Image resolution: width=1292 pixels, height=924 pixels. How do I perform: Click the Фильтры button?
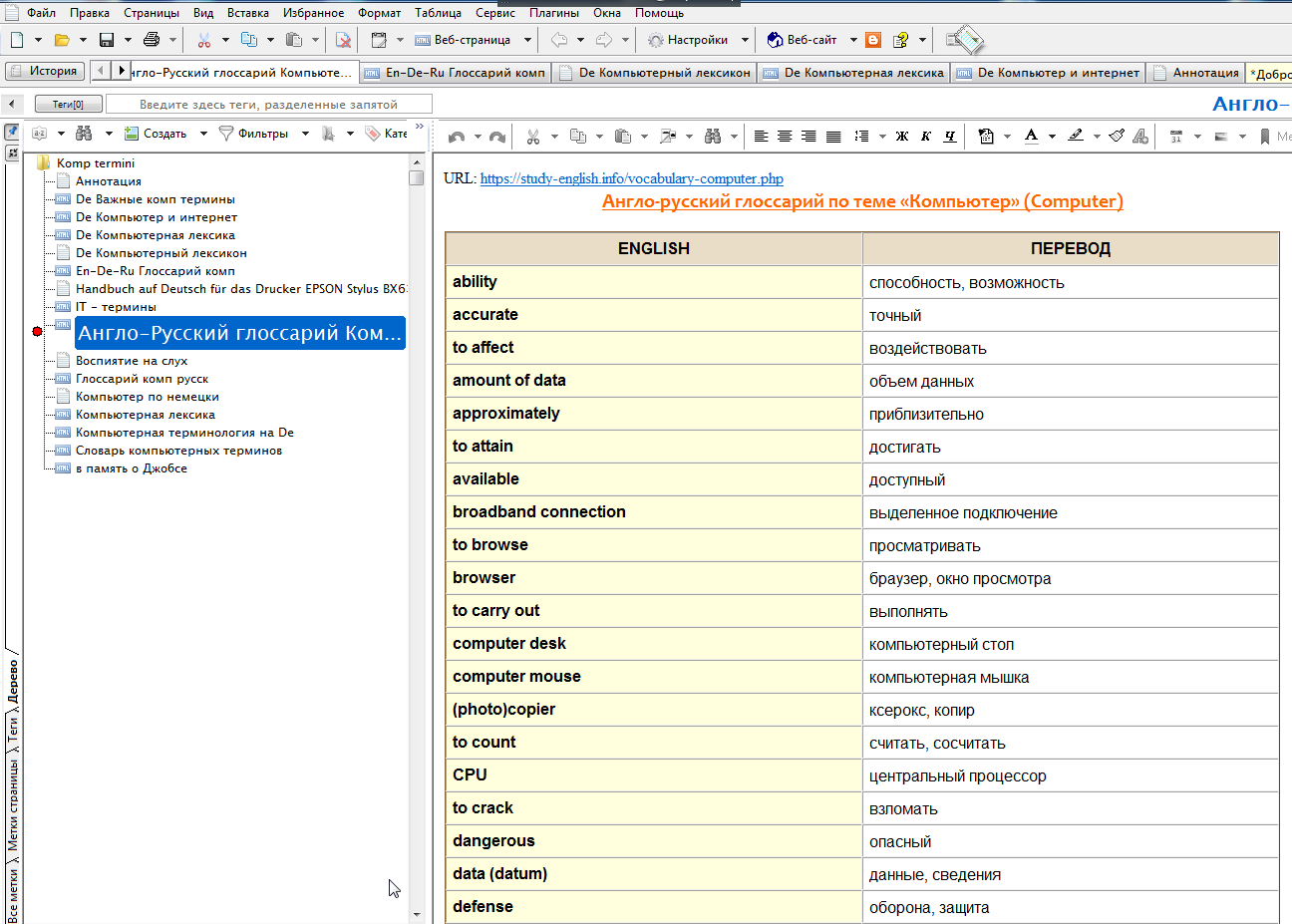coord(253,134)
